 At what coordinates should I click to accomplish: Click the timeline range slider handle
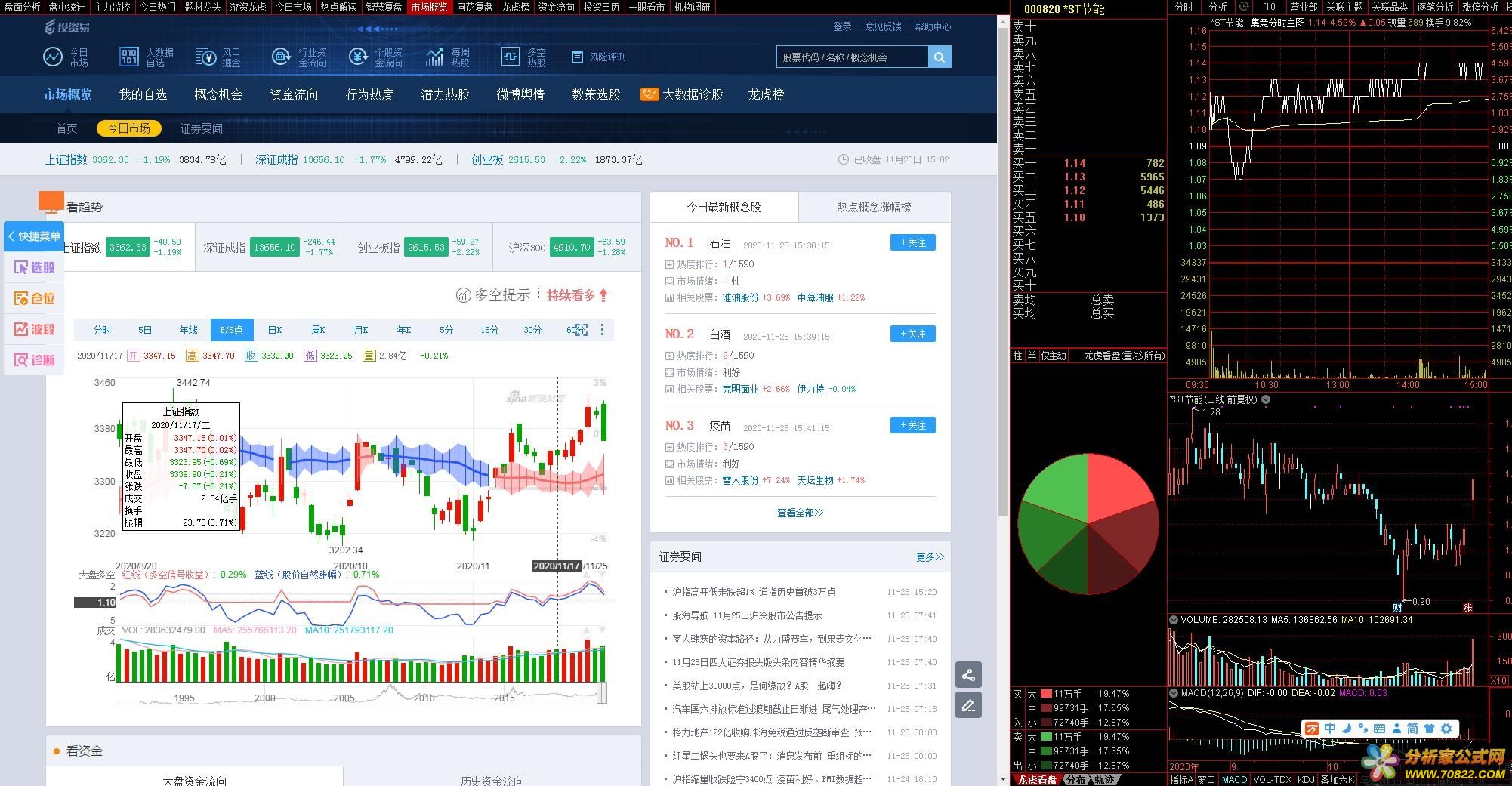pyautogui.click(x=602, y=692)
